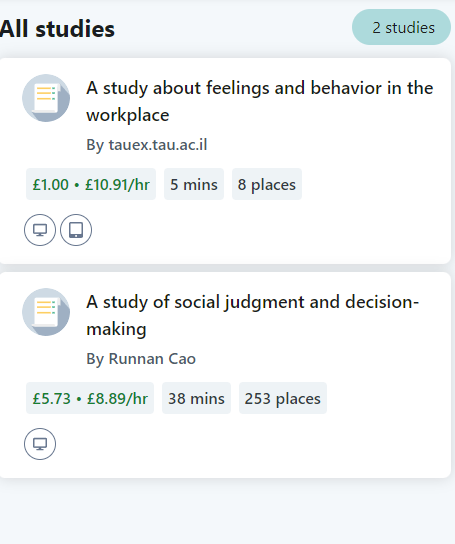This screenshot has width=455, height=544.
Task: Open the feelings and behavior workplace study
Action: pos(260,101)
